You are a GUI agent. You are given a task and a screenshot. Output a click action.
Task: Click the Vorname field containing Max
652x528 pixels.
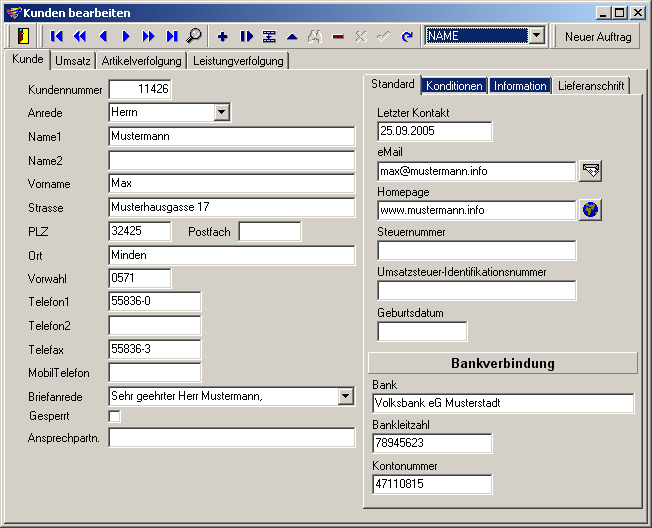coord(232,183)
